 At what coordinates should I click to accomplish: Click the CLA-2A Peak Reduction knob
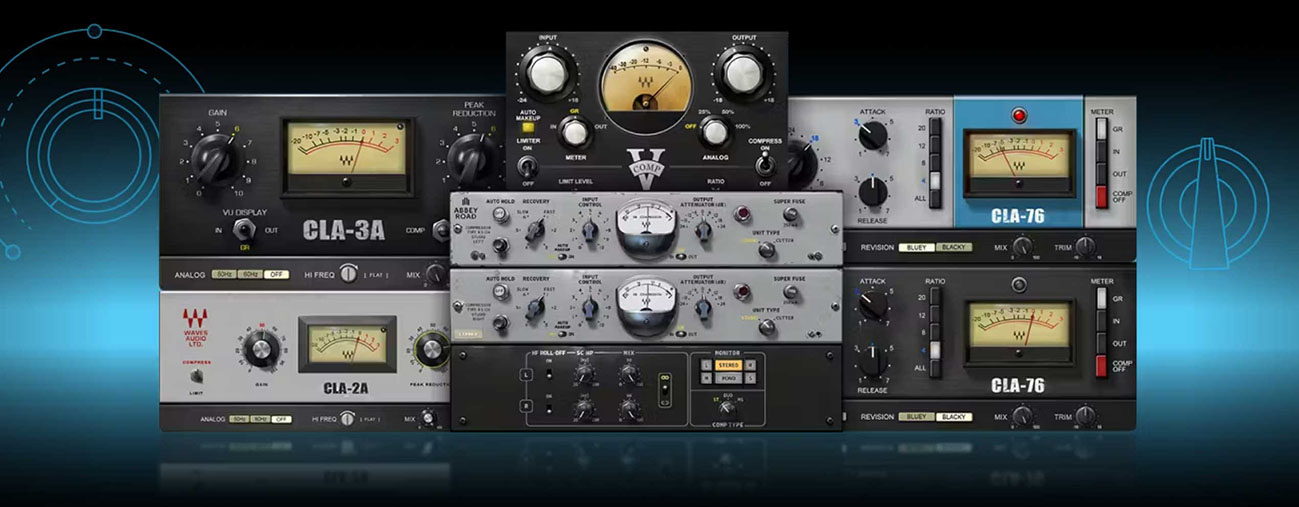(434, 349)
